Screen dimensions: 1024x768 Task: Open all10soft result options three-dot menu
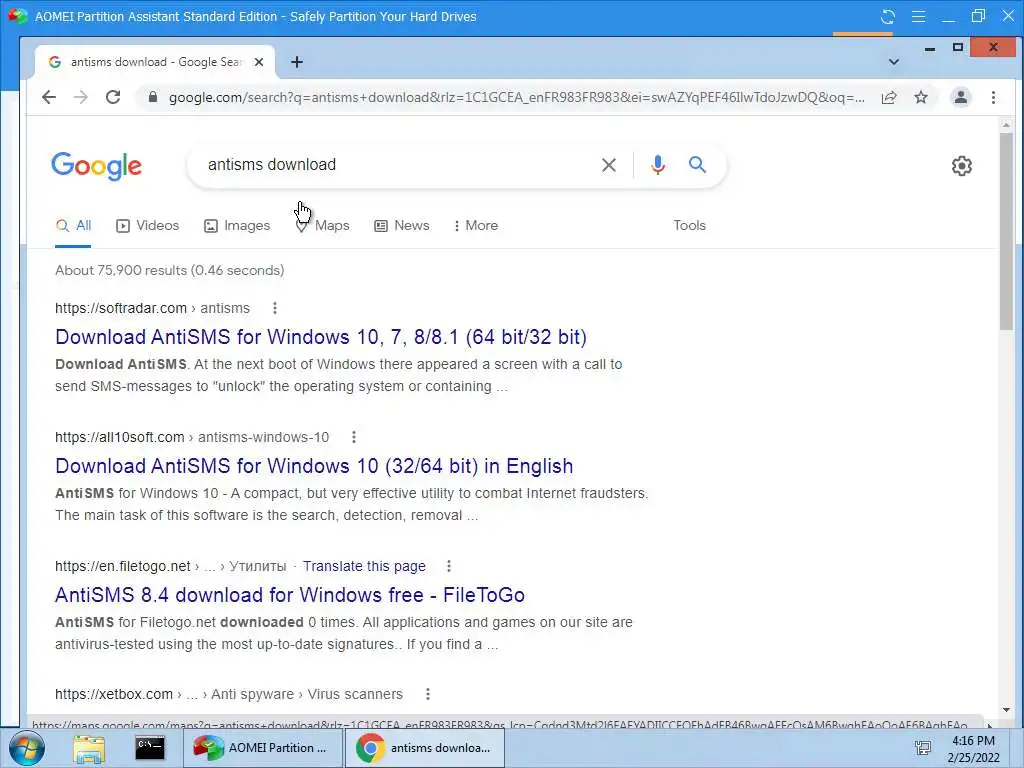coord(354,438)
